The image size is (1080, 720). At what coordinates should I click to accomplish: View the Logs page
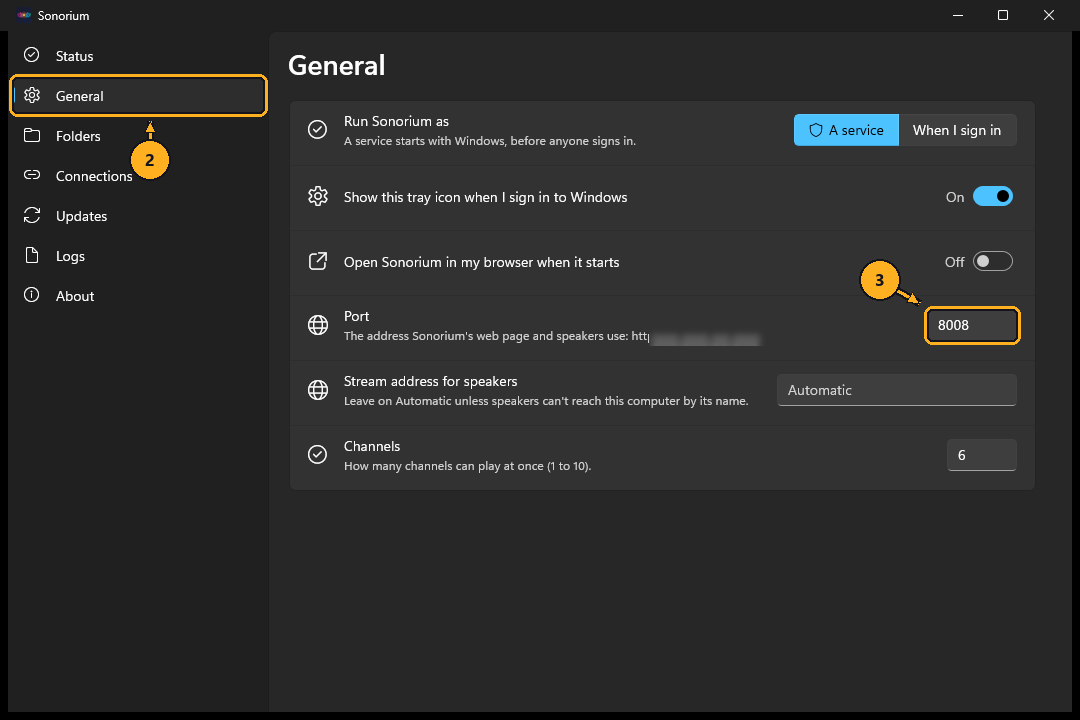click(x=138, y=256)
